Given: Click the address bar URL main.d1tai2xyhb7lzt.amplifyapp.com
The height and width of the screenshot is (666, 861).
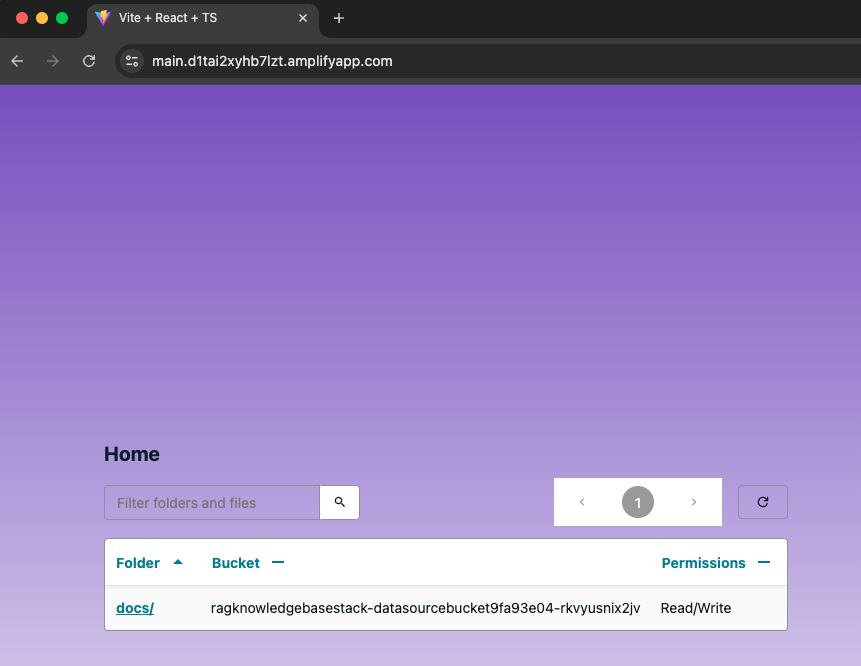Looking at the screenshot, I should coord(272,61).
